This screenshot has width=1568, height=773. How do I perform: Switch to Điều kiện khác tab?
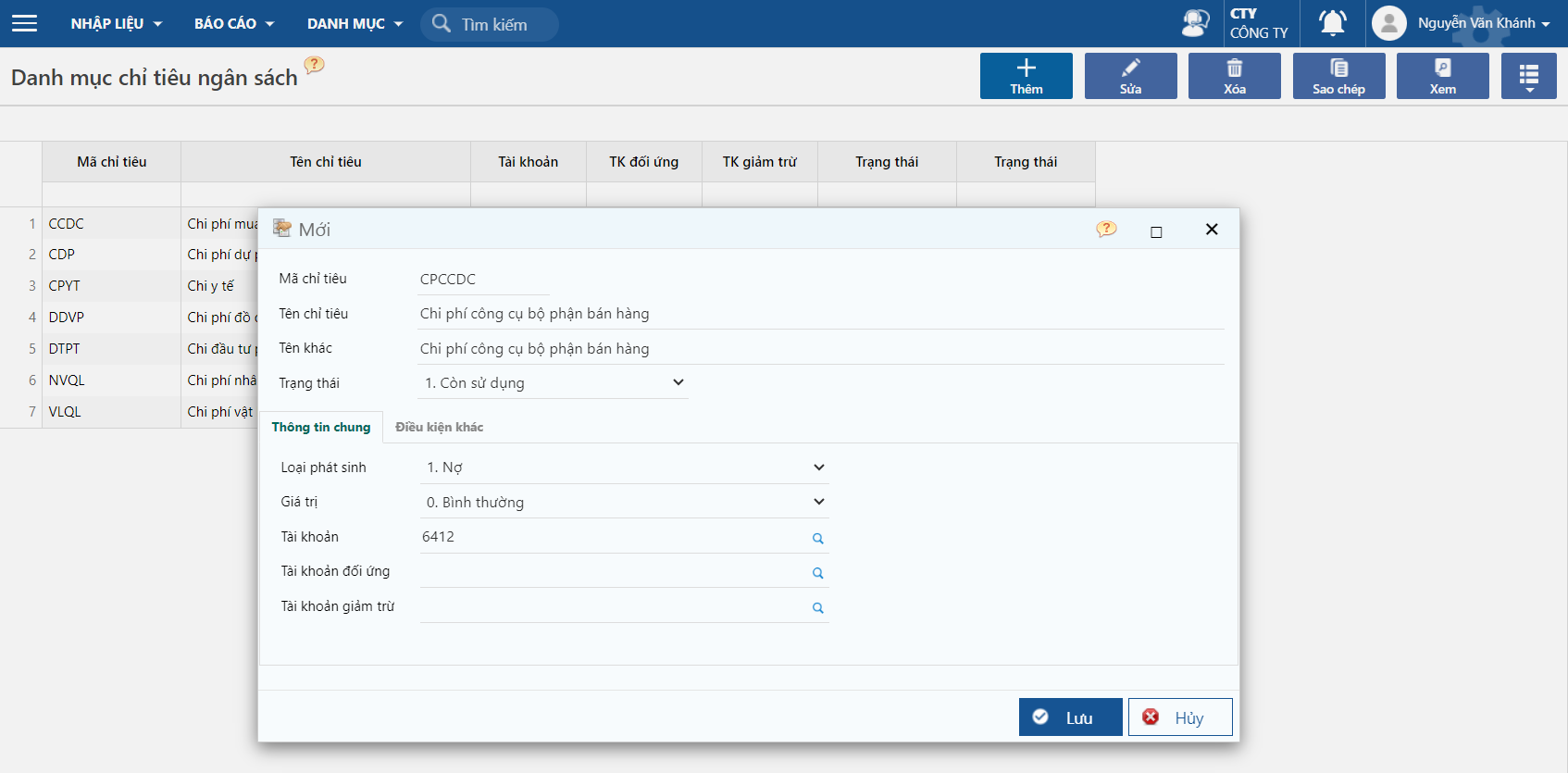point(439,427)
